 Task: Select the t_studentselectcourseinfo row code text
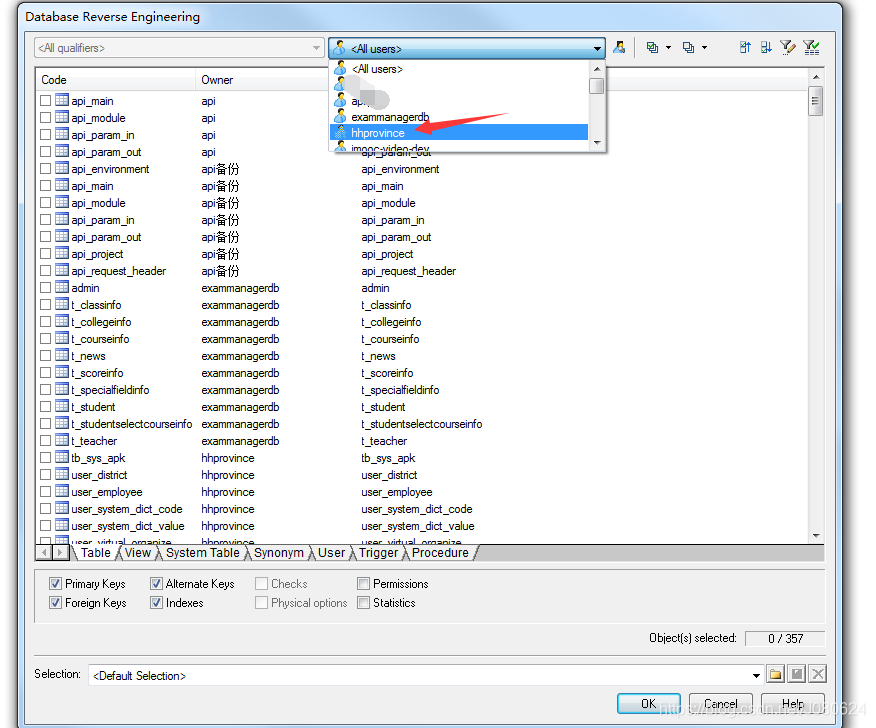pyautogui.click(x=132, y=424)
